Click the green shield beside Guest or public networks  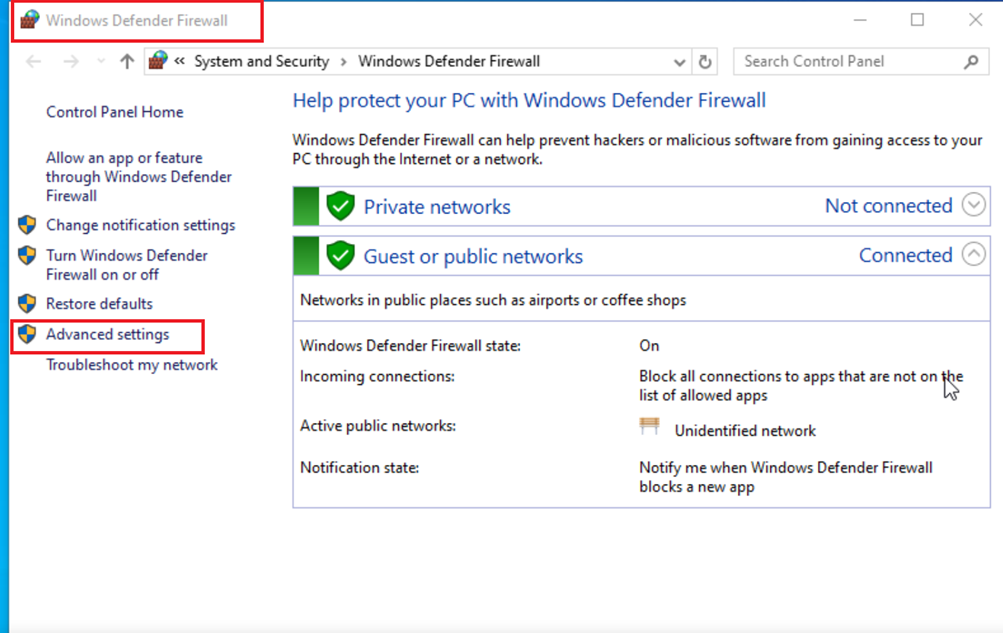[x=341, y=256]
